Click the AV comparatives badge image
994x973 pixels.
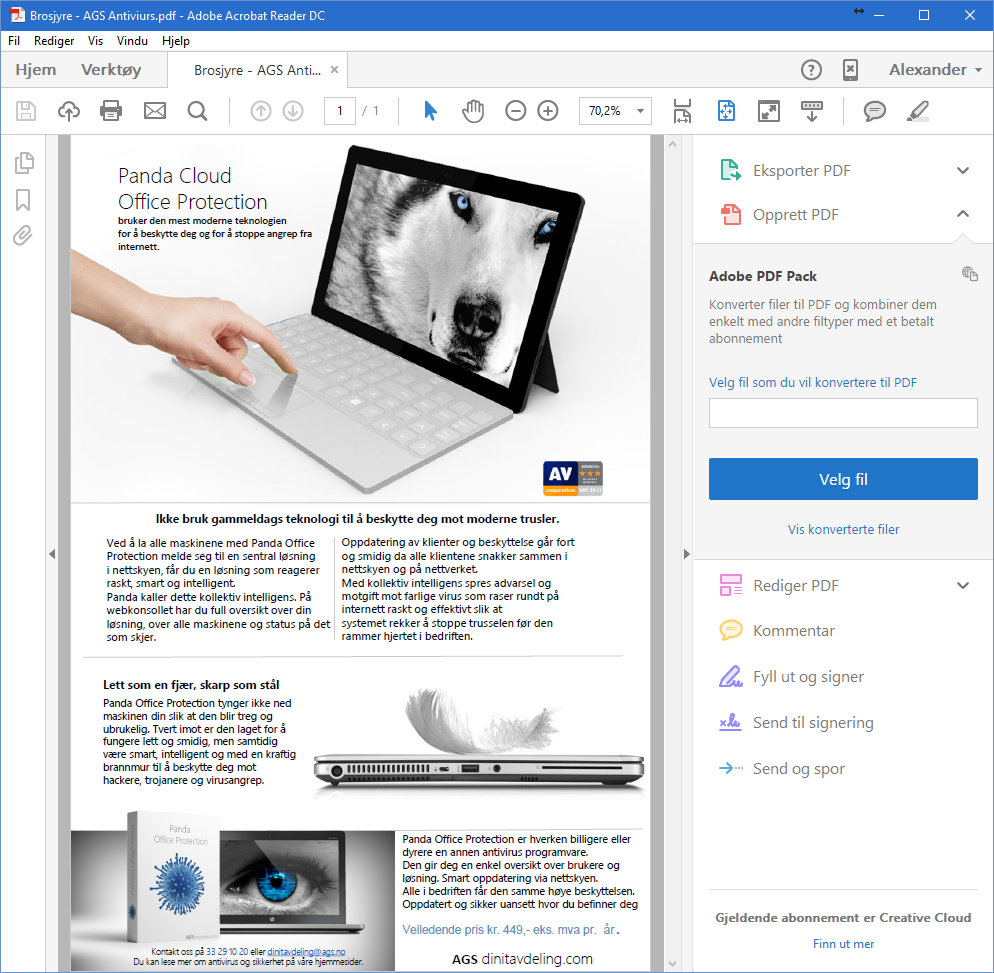click(573, 478)
